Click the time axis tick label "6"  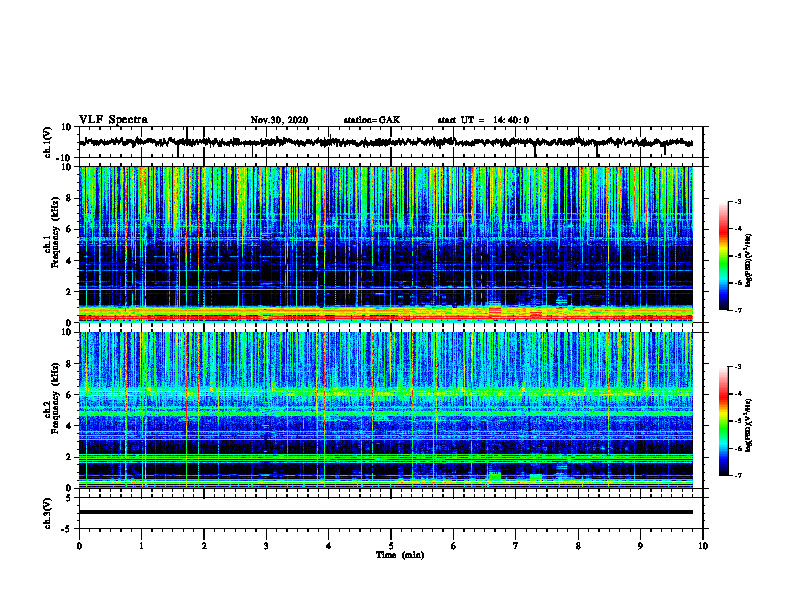454,546
